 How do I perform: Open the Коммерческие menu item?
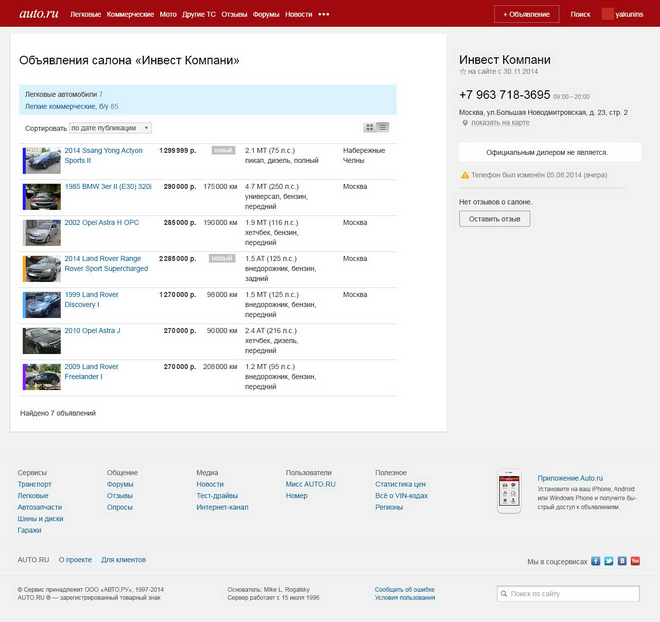click(x=130, y=14)
